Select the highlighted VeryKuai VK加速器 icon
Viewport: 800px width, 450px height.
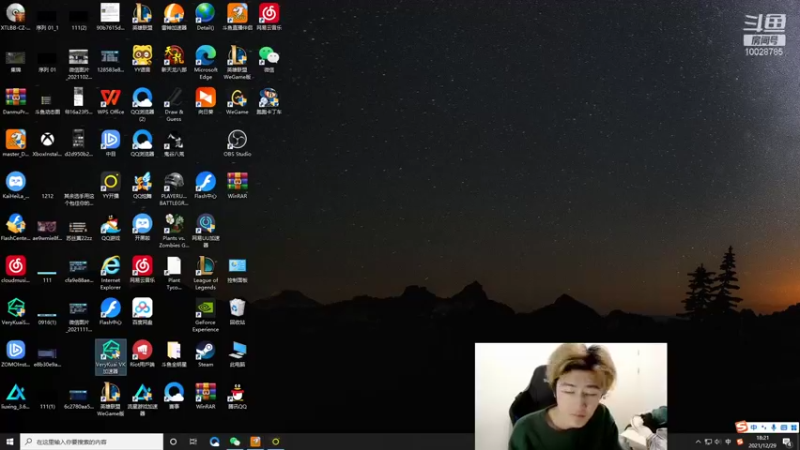tap(110, 357)
